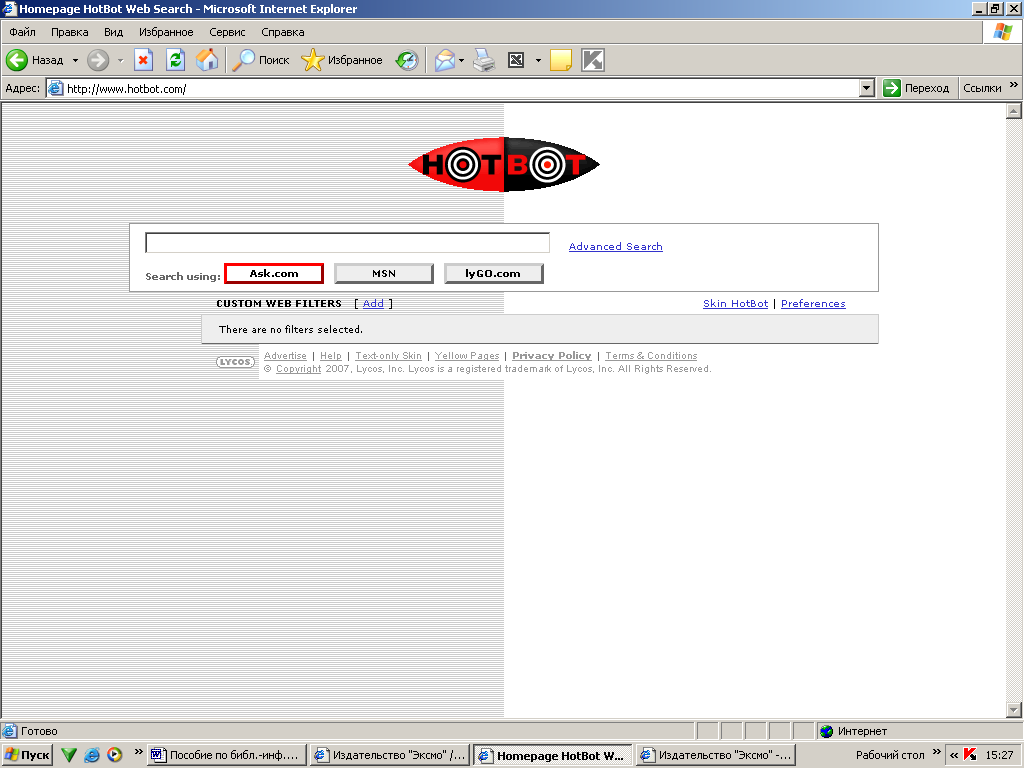Image resolution: width=1024 pixels, height=768 pixels.
Task: Open the Сервис menu
Action: pyautogui.click(x=227, y=32)
